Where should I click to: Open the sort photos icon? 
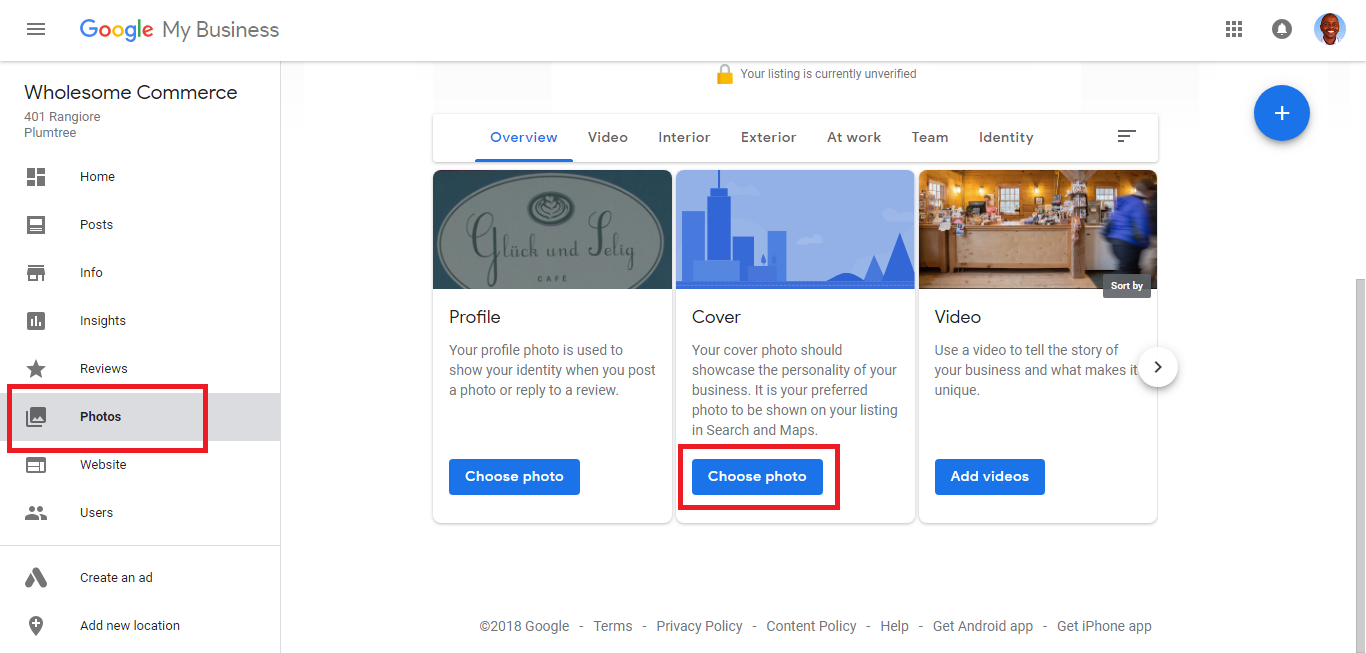[x=1127, y=136]
